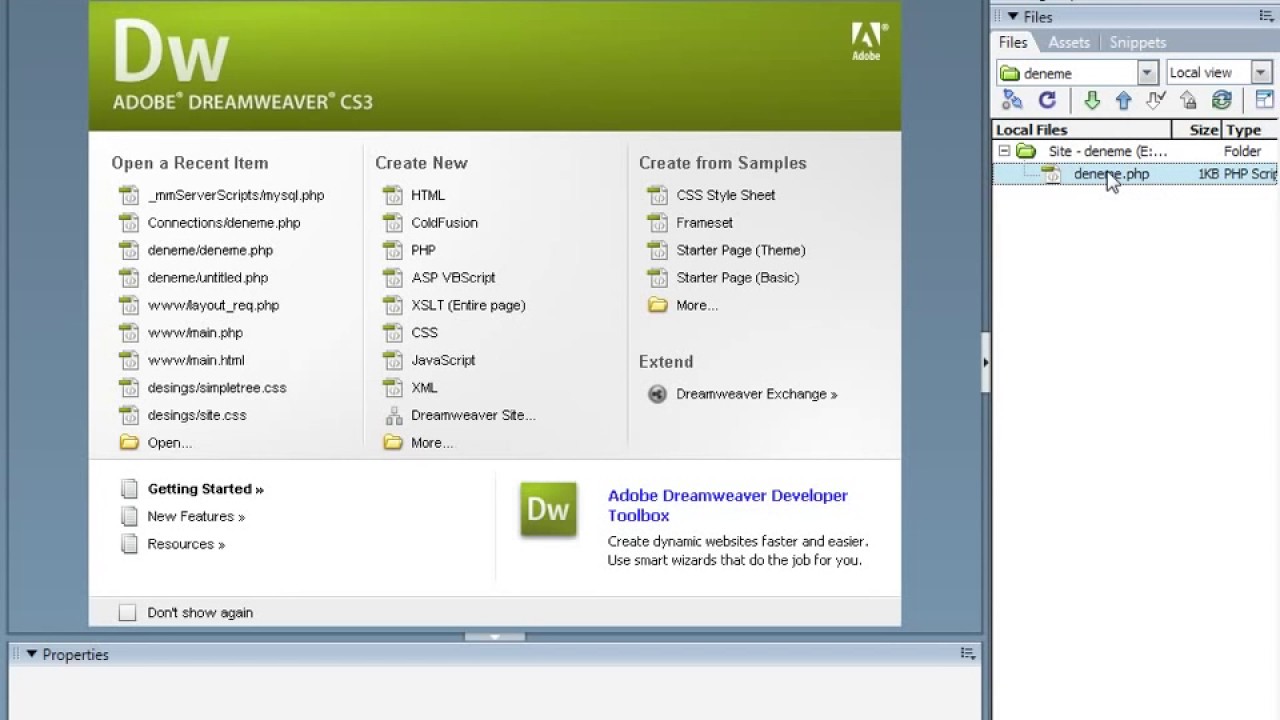Viewport: 1280px width, 720px height.
Task: Create from Starter Page (Basic) sample
Action: tap(738, 278)
